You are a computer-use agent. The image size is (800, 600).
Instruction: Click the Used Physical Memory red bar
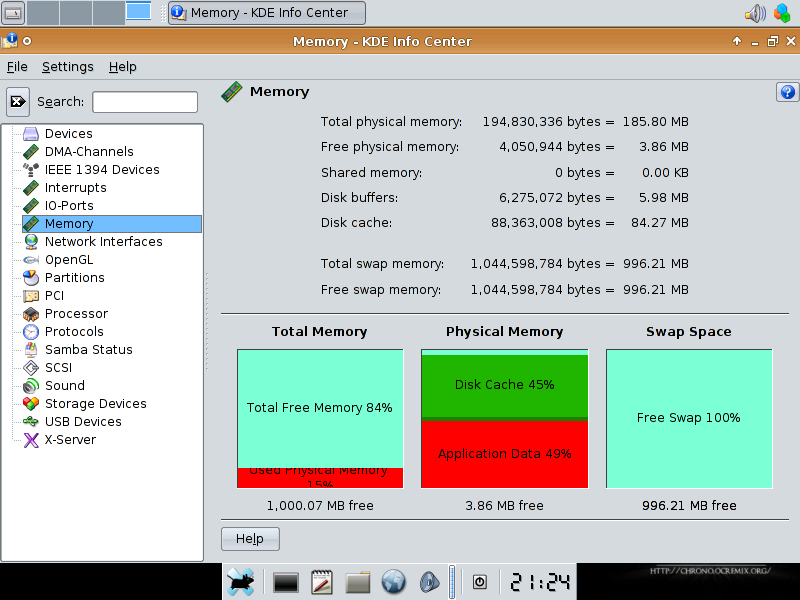[x=320, y=478]
